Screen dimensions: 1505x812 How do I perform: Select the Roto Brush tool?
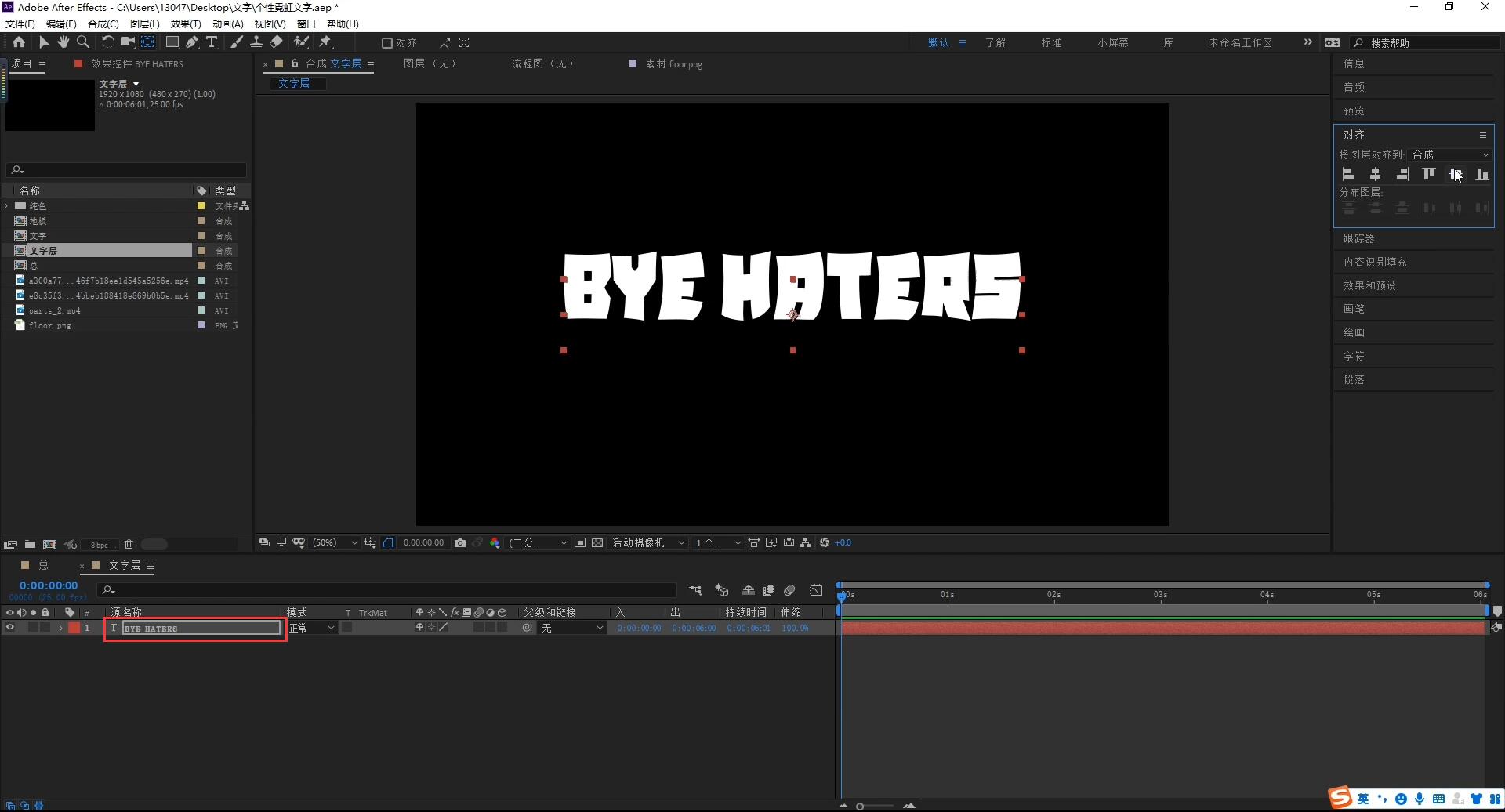[301, 42]
